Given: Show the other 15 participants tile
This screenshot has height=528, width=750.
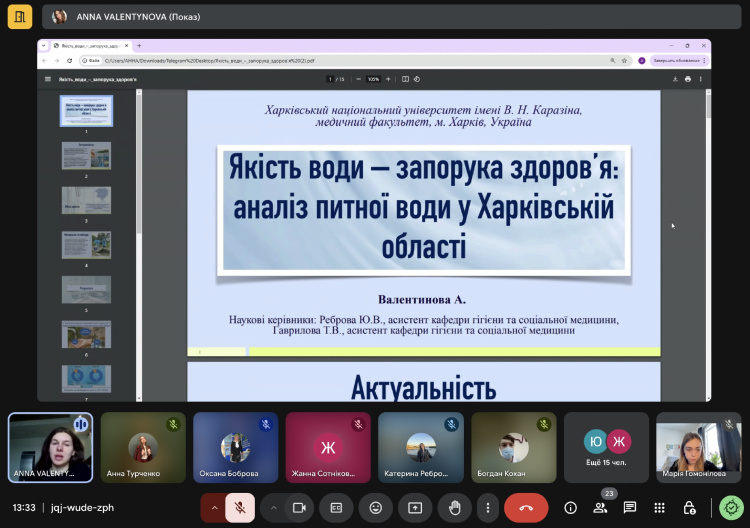Looking at the screenshot, I should (607, 448).
